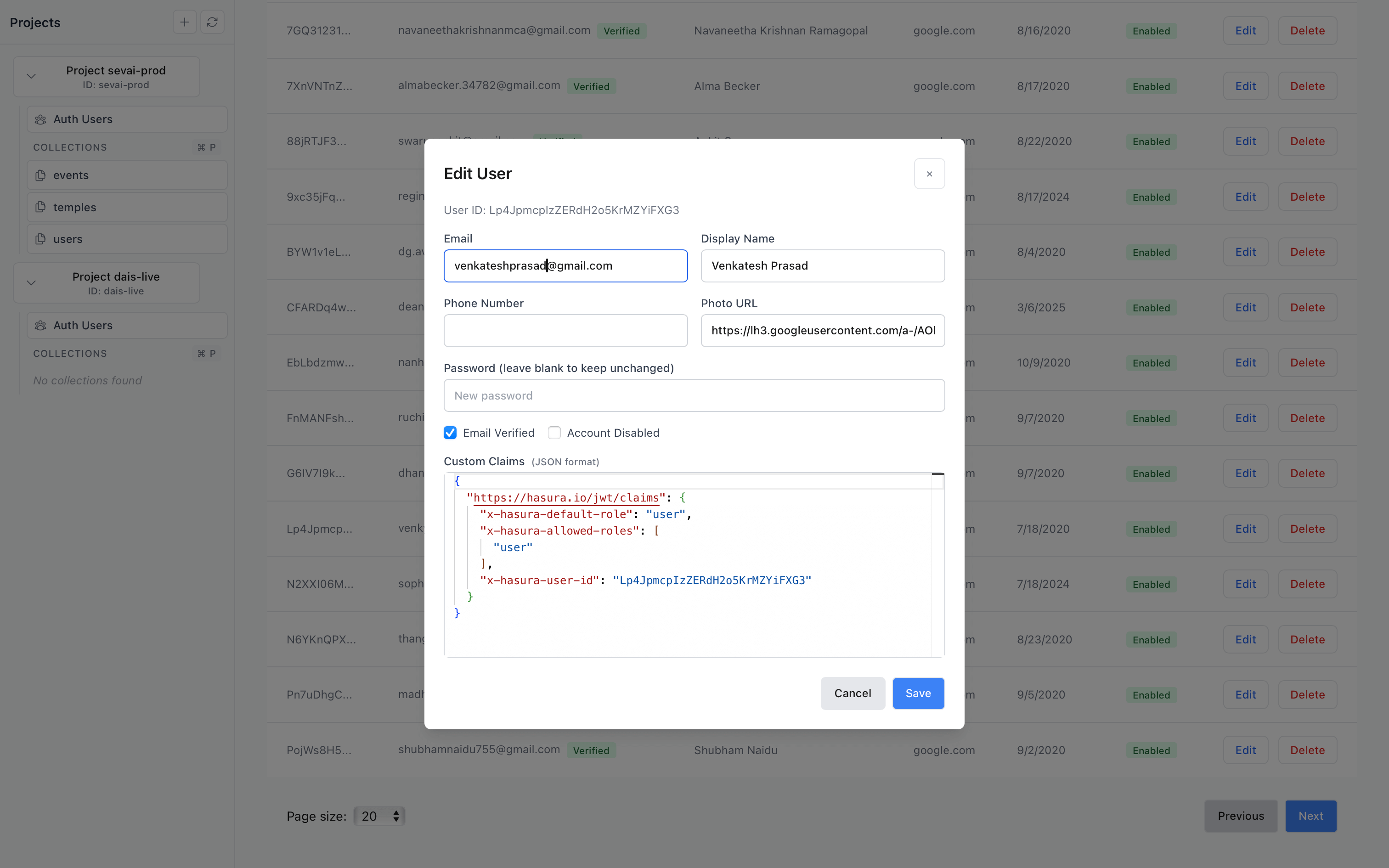Click the Auth Users icon under dais-live
This screenshot has width=1389, height=868.
(x=40, y=325)
